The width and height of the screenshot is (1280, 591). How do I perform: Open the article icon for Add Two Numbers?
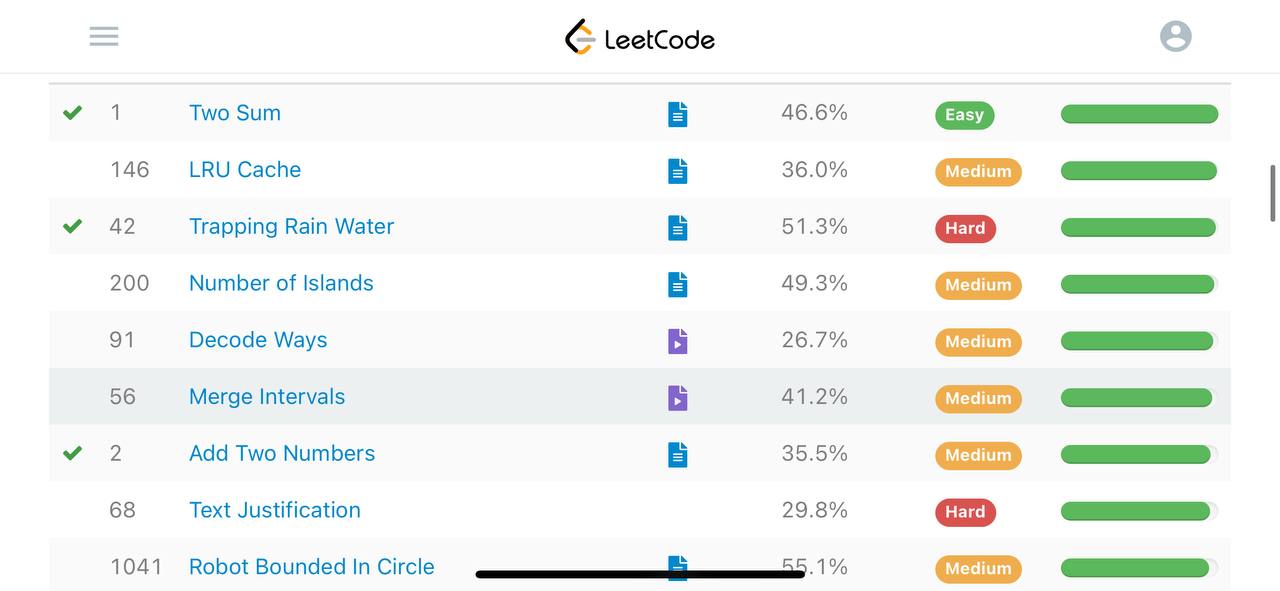(x=678, y=455)
